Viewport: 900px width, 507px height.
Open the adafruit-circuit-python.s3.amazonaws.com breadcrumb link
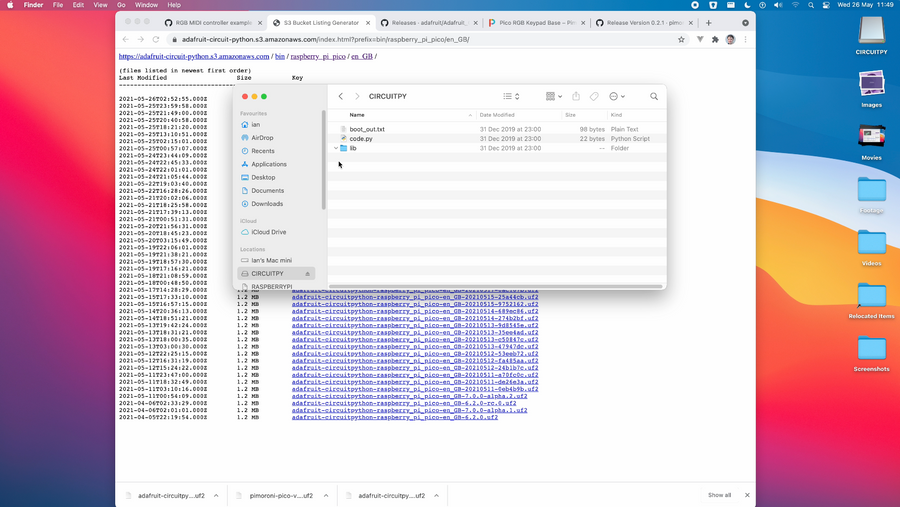[194, 56]
